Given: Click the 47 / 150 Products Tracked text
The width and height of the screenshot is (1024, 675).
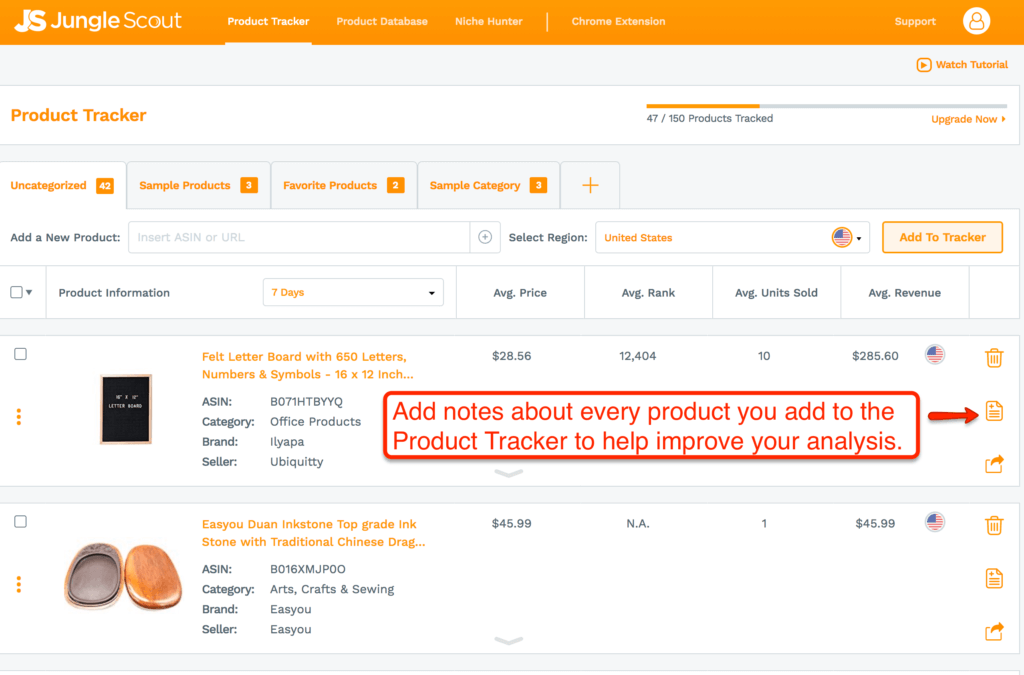Looking at the screenshot, I should click(x=710, y=118).
